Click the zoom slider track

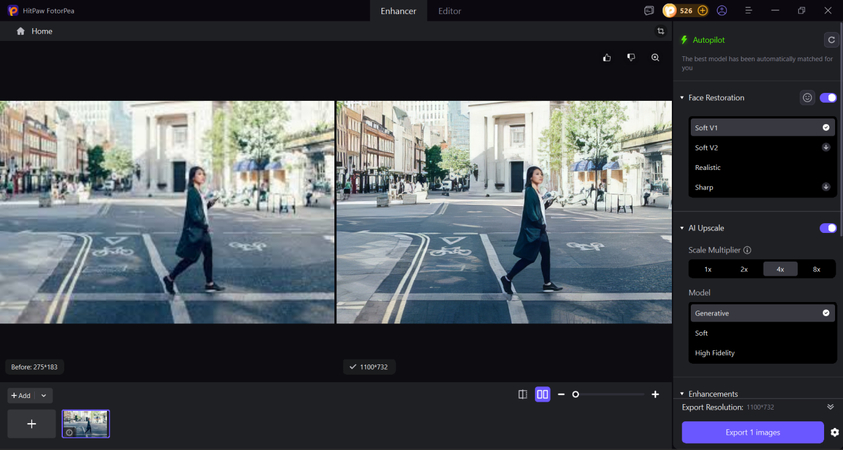coord(609,395)
